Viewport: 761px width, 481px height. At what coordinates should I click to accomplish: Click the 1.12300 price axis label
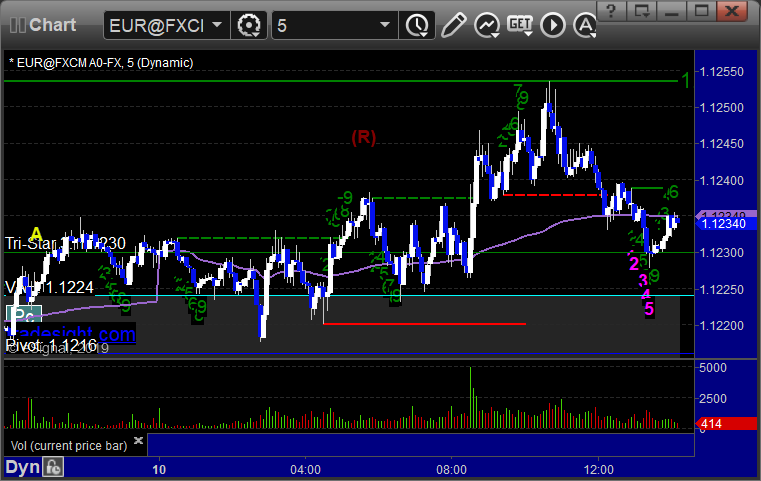(x=721, y=253)
